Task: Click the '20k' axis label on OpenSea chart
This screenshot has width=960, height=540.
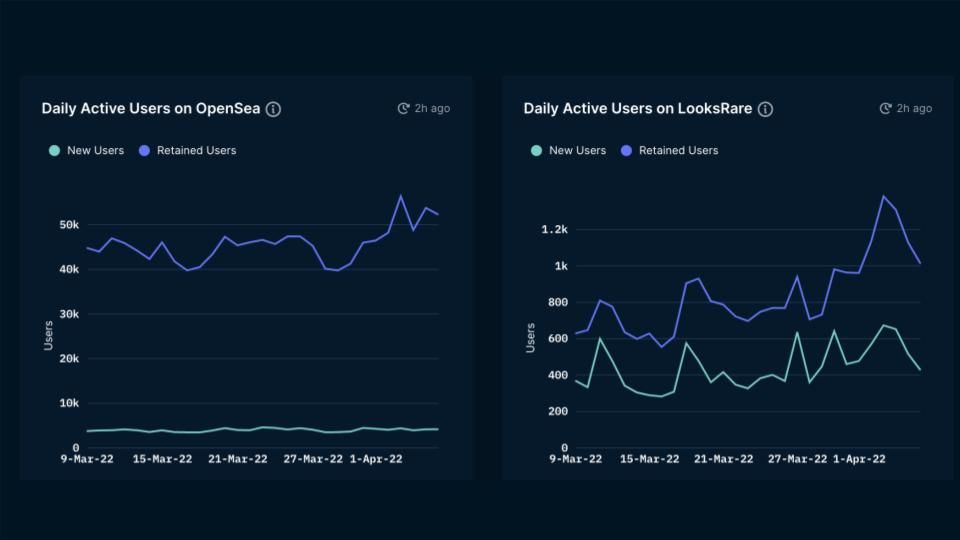Action: pyautogui.click(x=69, y=359)
